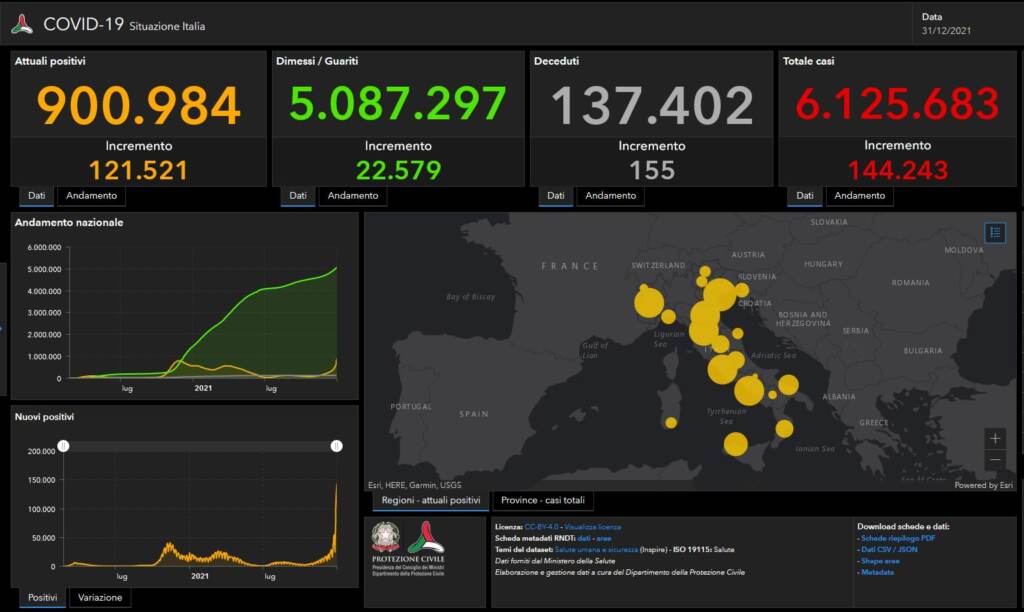Click the Protezione Civile logo in the header
Image resolution: width=1024 pixels, height=612 pixels.
coord(22,24)
